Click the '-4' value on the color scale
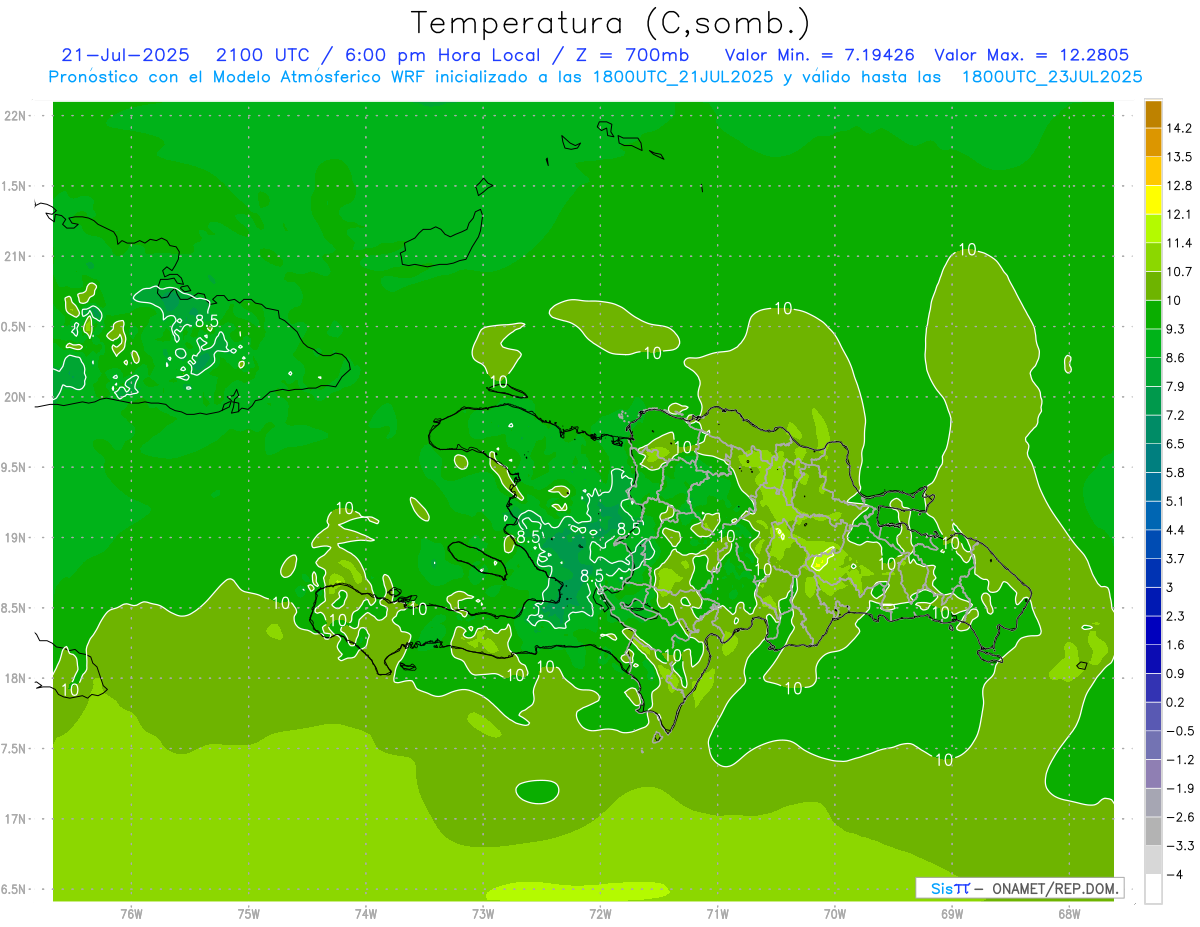The image size is (1200, 927). [1176, 874]
